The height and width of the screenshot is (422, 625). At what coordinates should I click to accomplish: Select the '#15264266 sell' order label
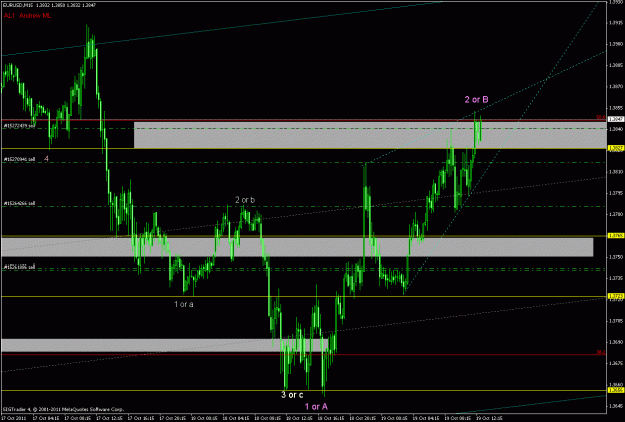click(19, 203)
